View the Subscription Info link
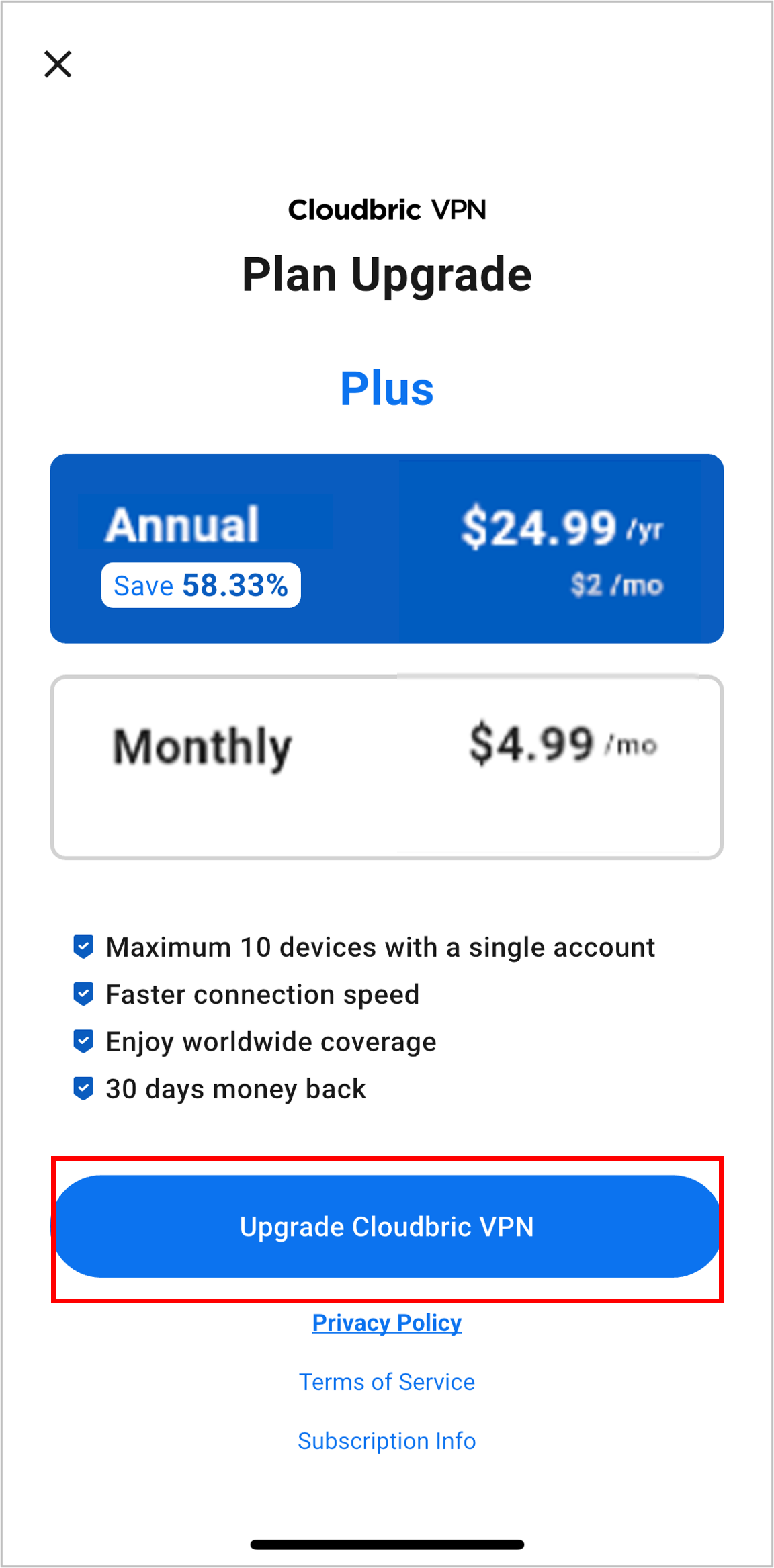 [x=387, y=1441]
